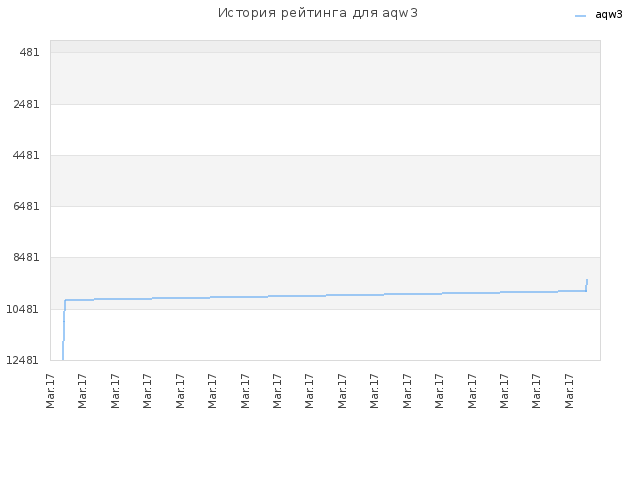Click the leftmost Mar.17 x-axis label

pyautogui.click(x=50, y=391)
